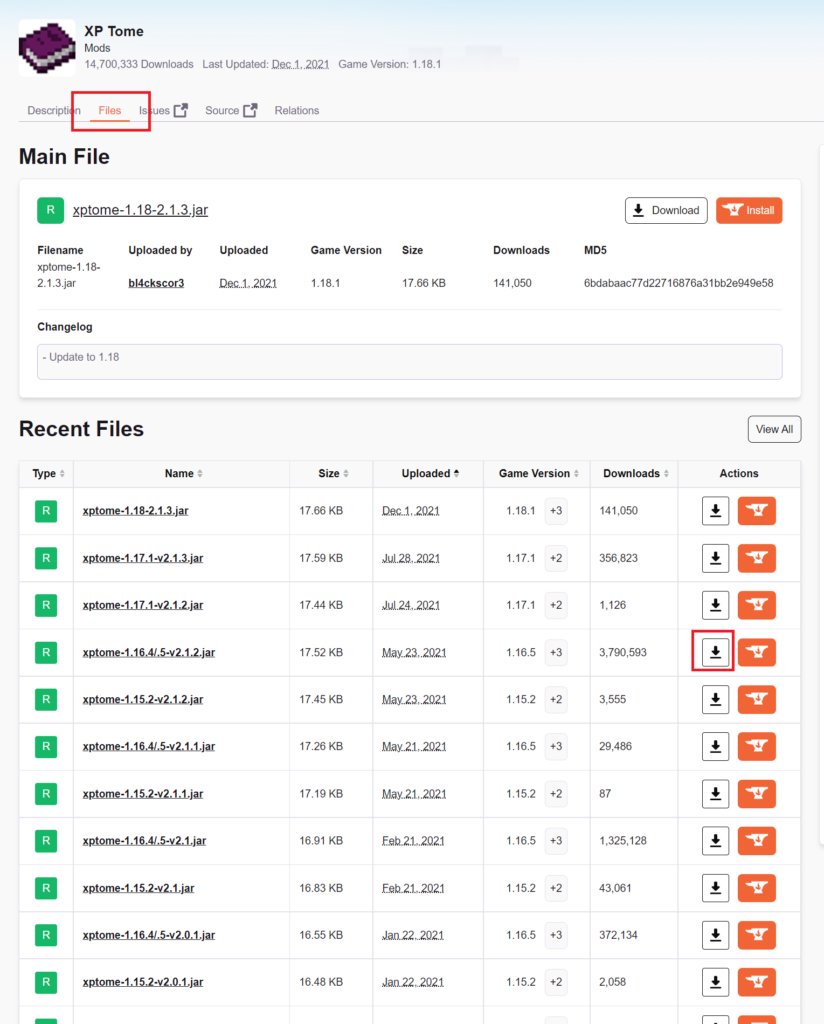Expand +3 game versions for xptome-1.18-2.1.3.jar

click(556, 511)
